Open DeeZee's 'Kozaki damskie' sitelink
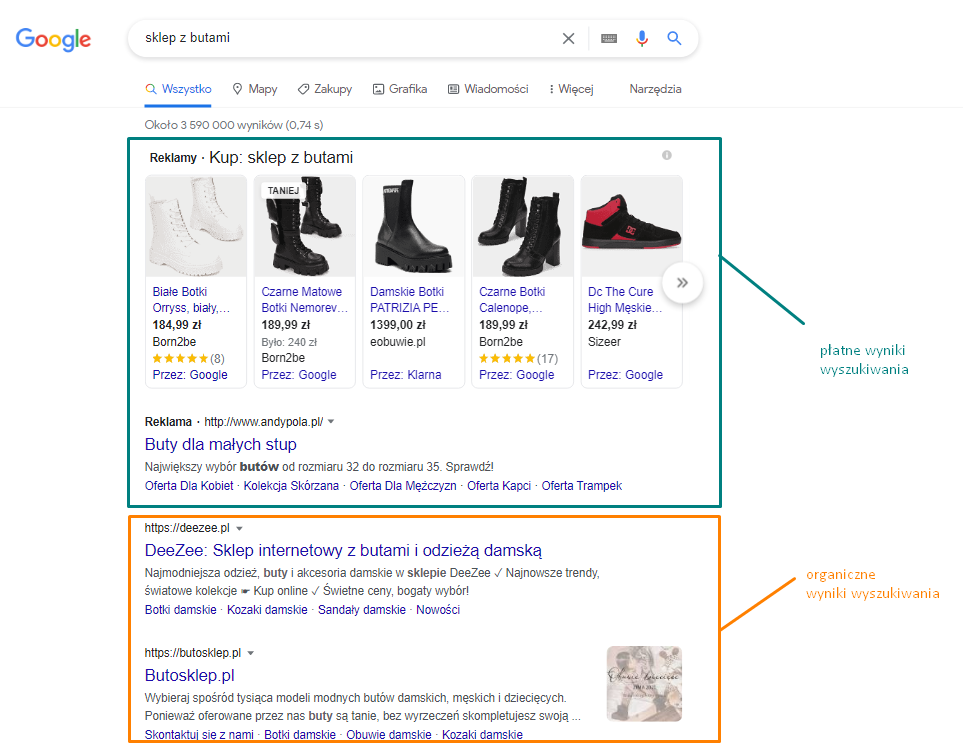 point(267,610)
